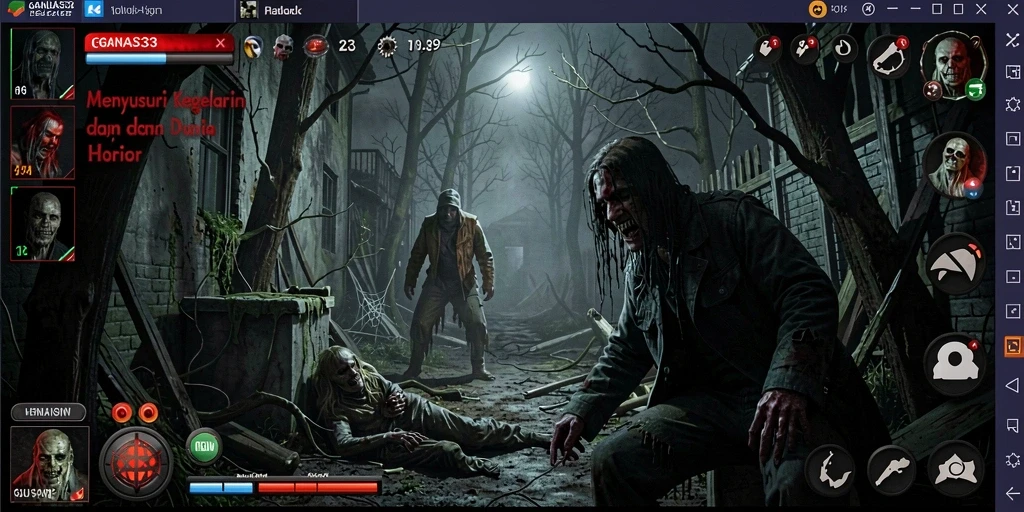Use the winged mask action button at bottom right
The image size is (1024, 512).
click(955, 468)
